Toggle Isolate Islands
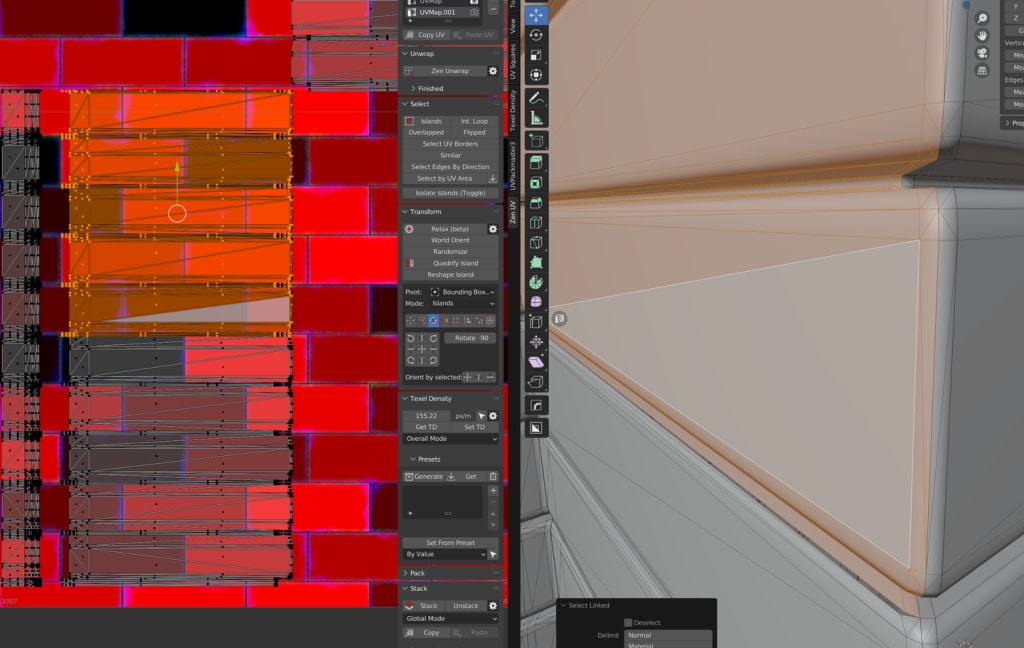The image size is (1024, 648). (x=451, y=193)
